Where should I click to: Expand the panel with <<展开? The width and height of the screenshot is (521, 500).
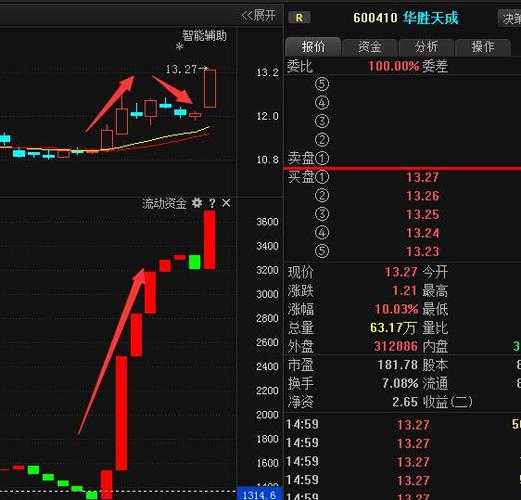click(259, 15)
